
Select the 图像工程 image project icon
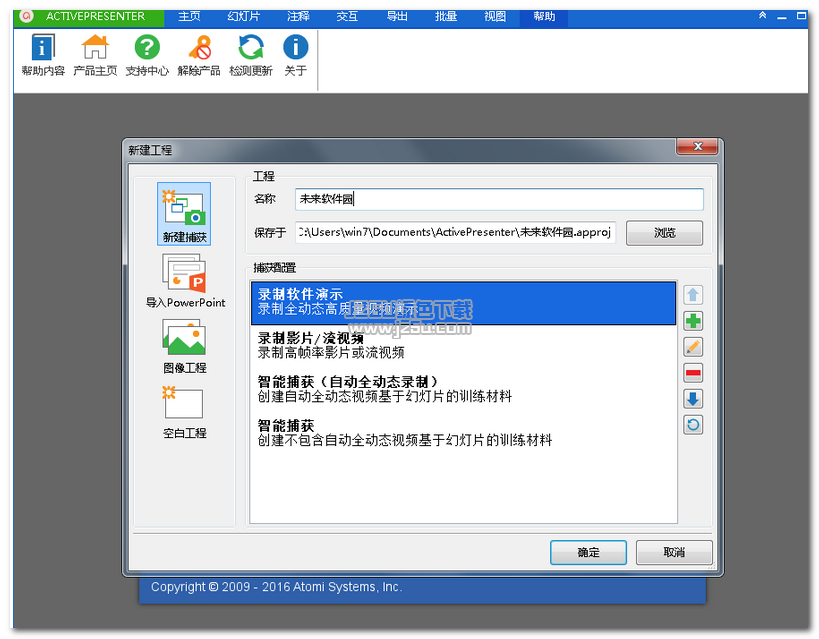(x=184, y=346)
